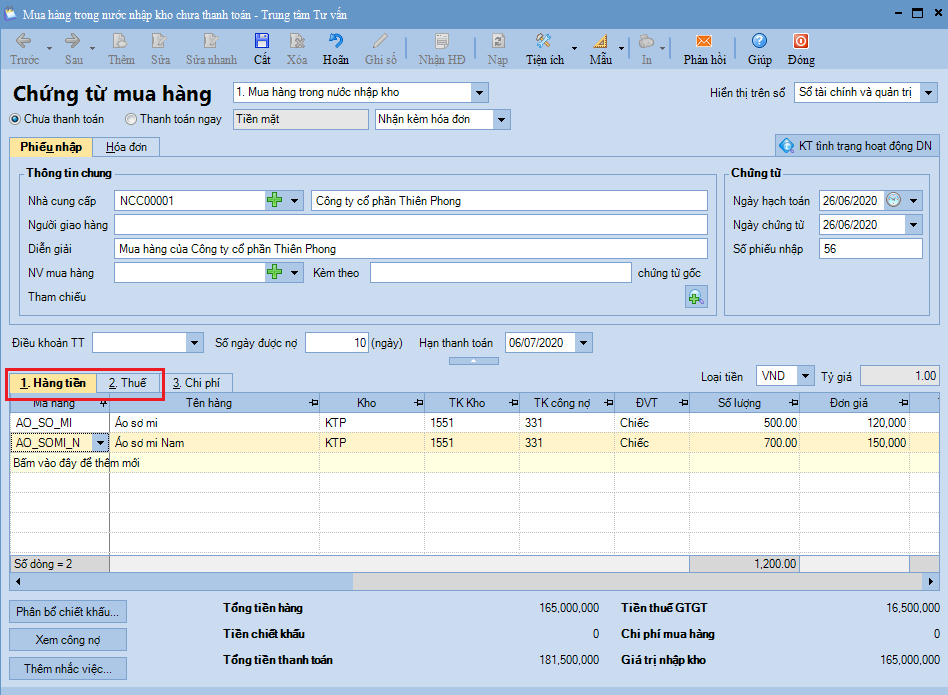This screenshot has height=695, width=948.
Task: Click the Sửa (edit) toolbar icon
Action: pos(159,41)
